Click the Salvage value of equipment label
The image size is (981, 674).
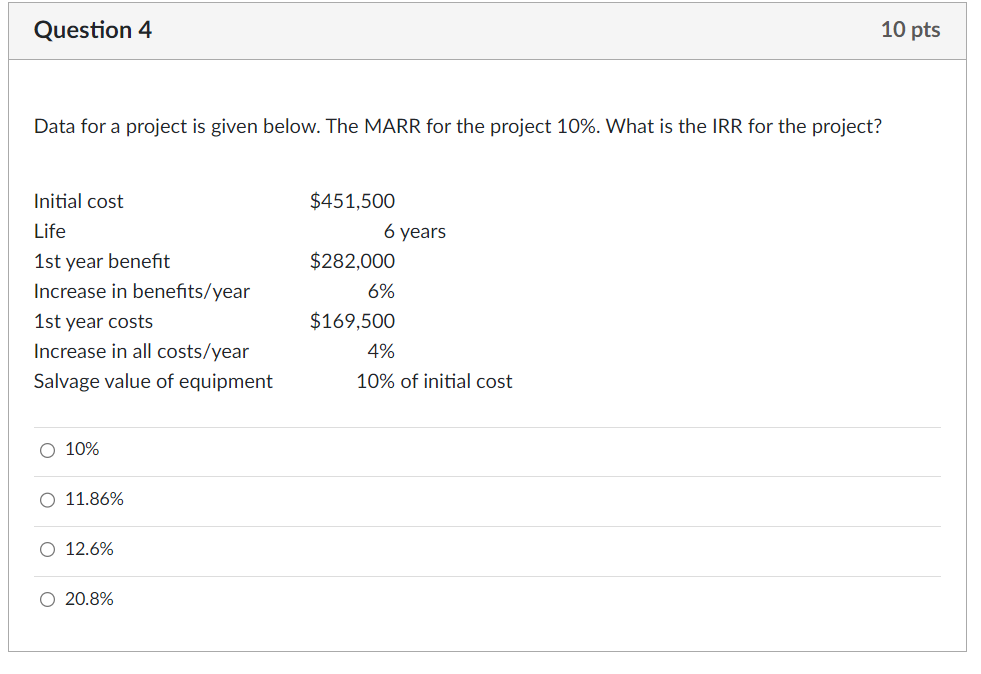153,381
